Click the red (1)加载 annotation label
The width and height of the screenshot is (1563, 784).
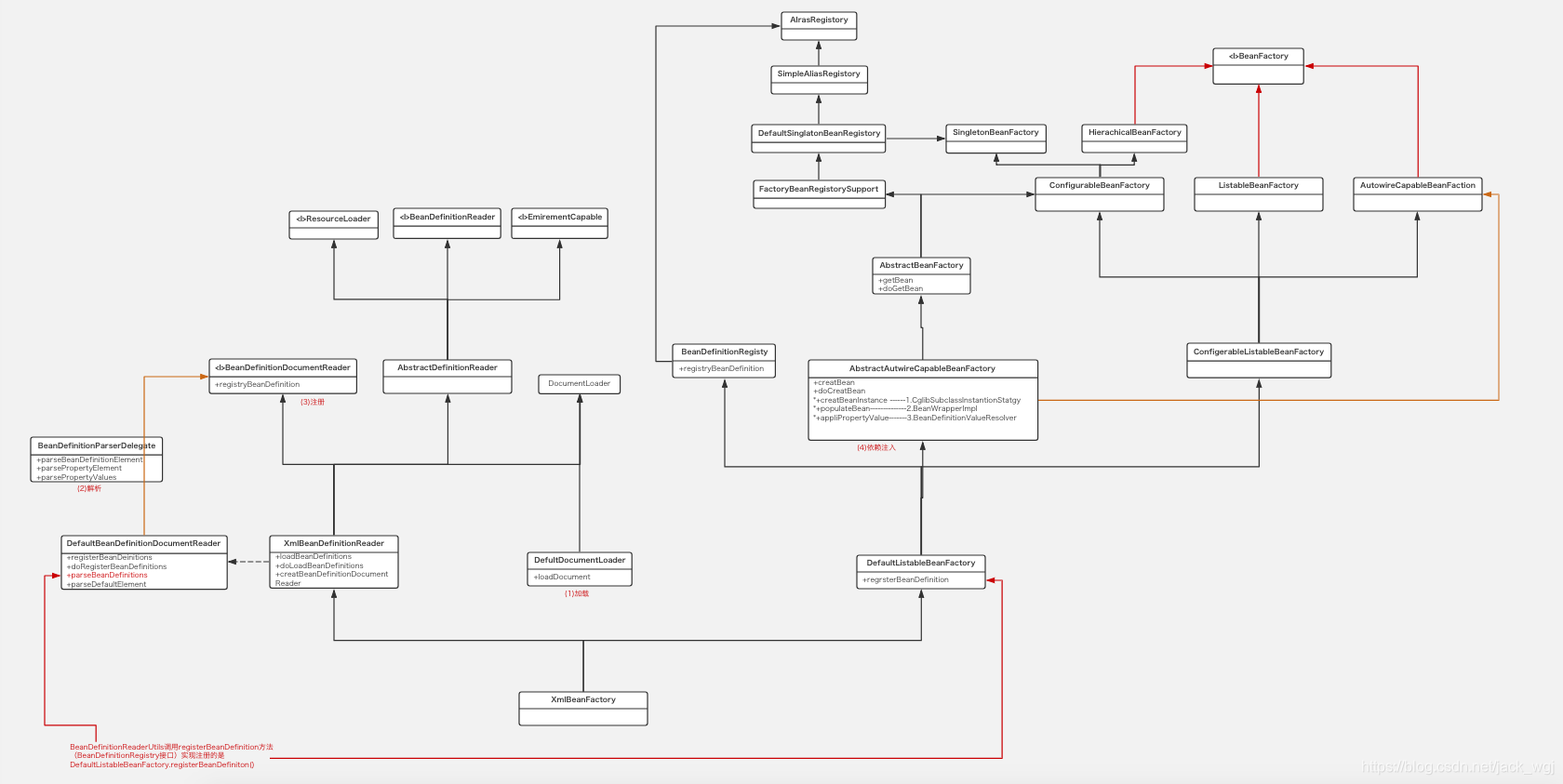tap(577, 593)
